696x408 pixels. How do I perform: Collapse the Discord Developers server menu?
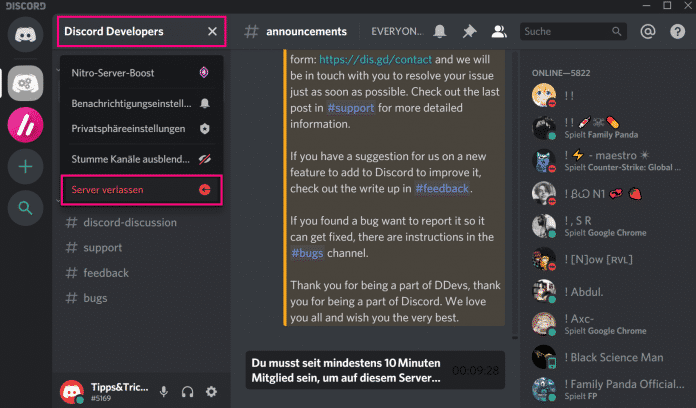(212, 31)
